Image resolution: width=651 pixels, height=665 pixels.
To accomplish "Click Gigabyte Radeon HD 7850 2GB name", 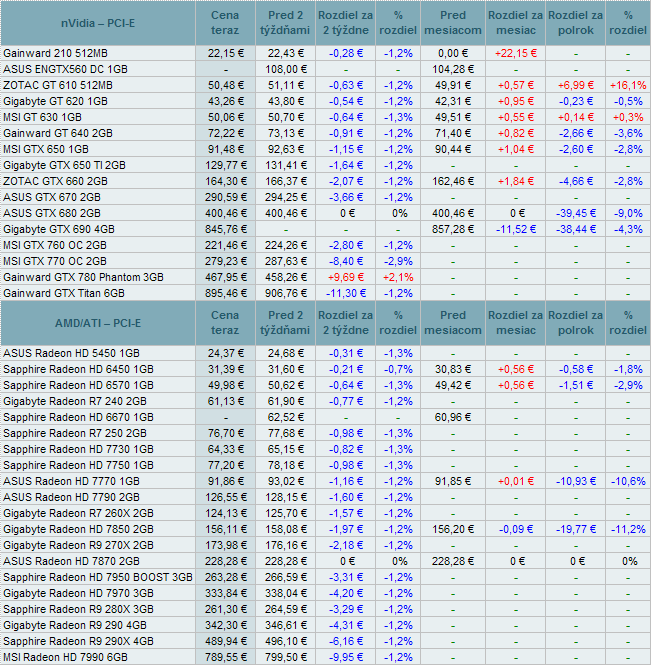I will coord(78,530).
